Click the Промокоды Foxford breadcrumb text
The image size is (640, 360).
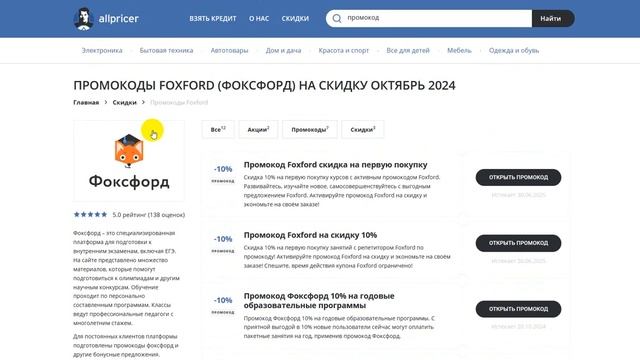[x=179, y=102]
